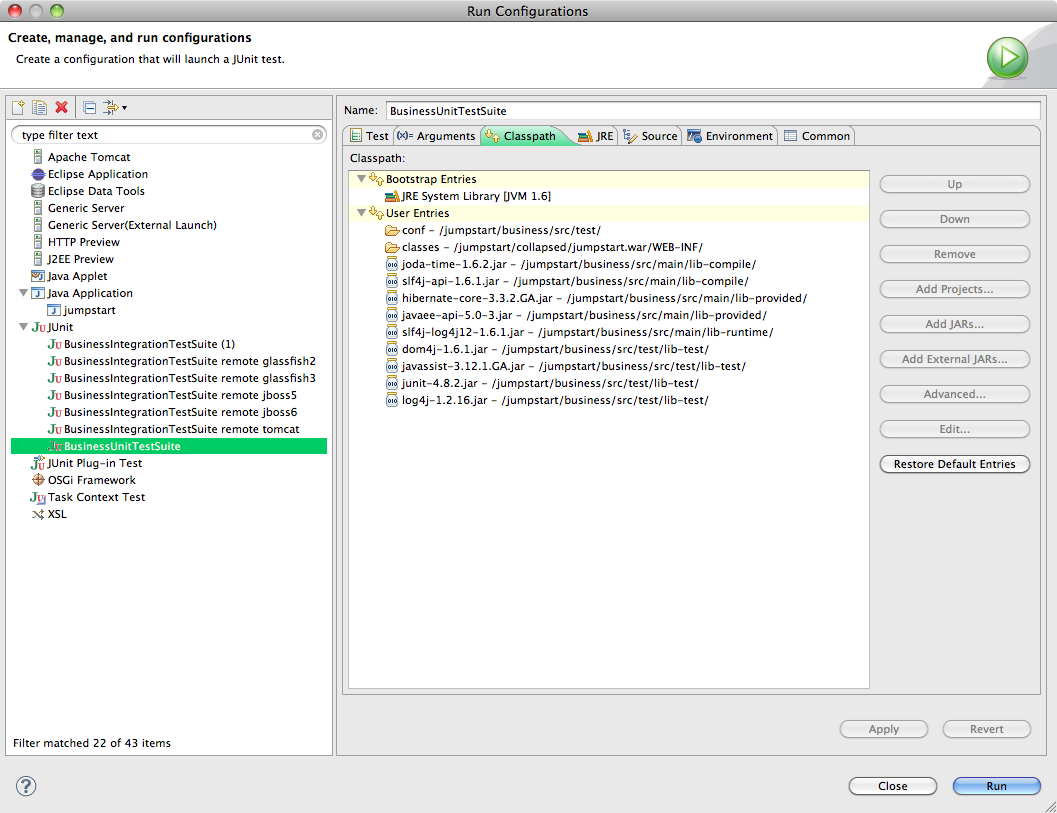
Task: Click the Collapse All toolbar icon
Action: pos(90,107)
